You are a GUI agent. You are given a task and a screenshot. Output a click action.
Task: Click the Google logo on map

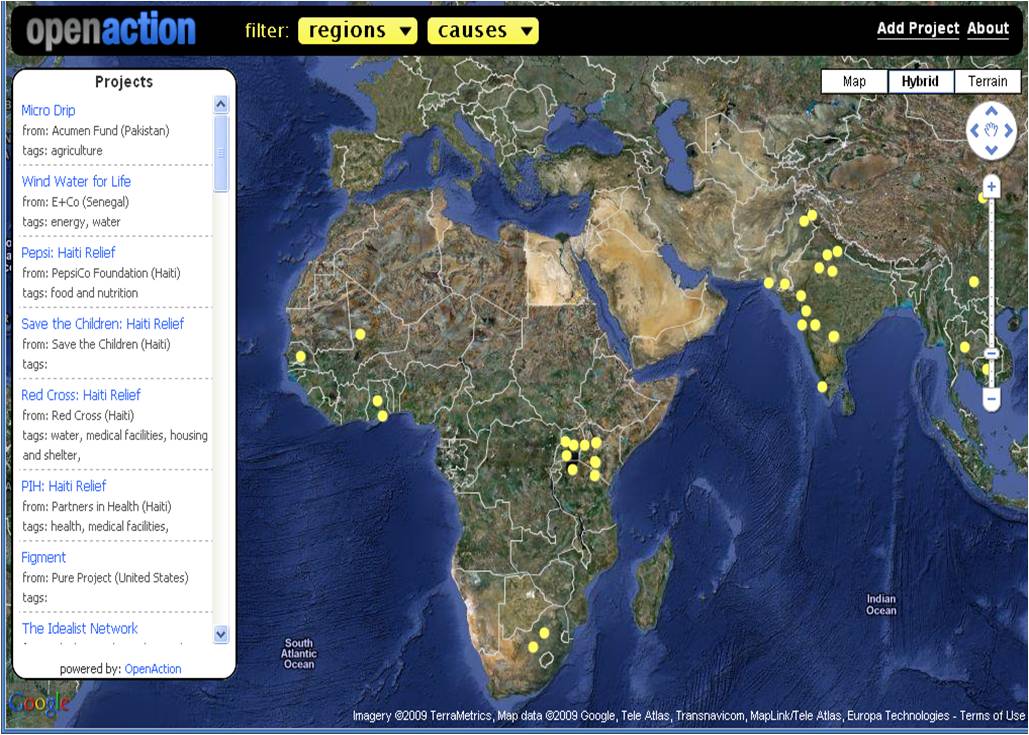tap(39, 705)
